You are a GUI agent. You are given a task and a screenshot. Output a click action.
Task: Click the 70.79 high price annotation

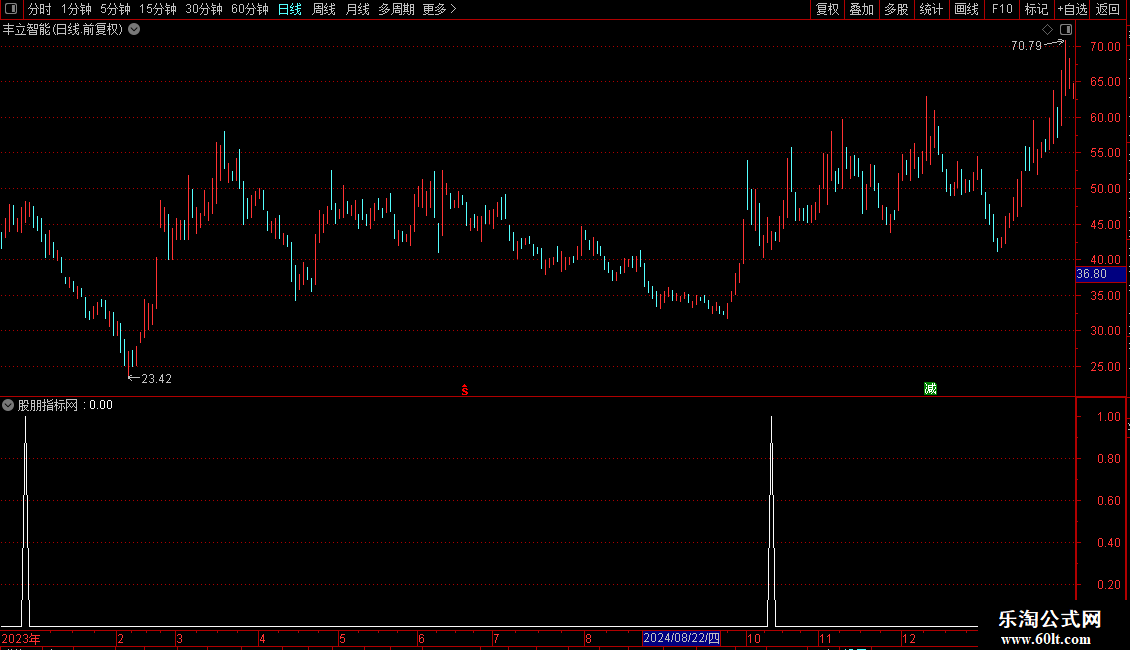click(1026, 45)
